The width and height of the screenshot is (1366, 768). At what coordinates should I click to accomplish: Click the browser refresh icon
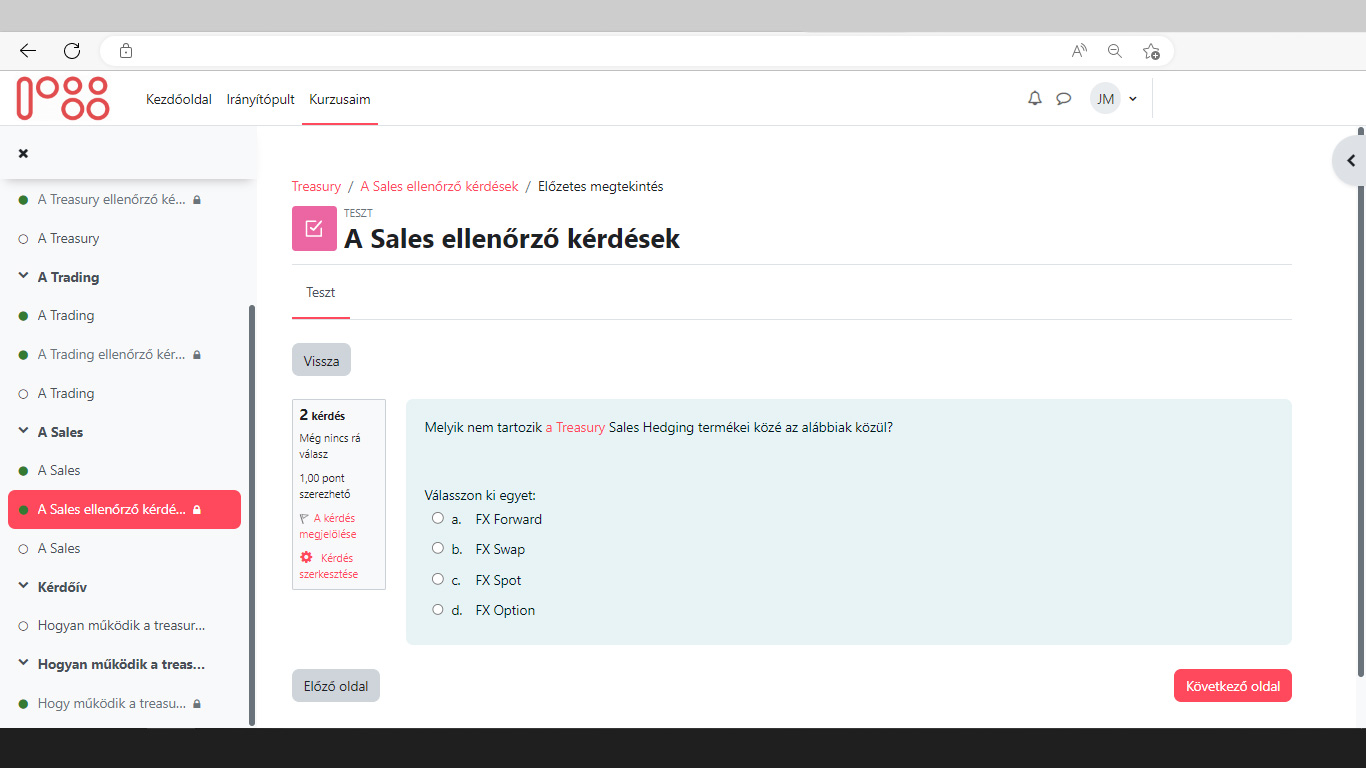click(x=72, y=51)
